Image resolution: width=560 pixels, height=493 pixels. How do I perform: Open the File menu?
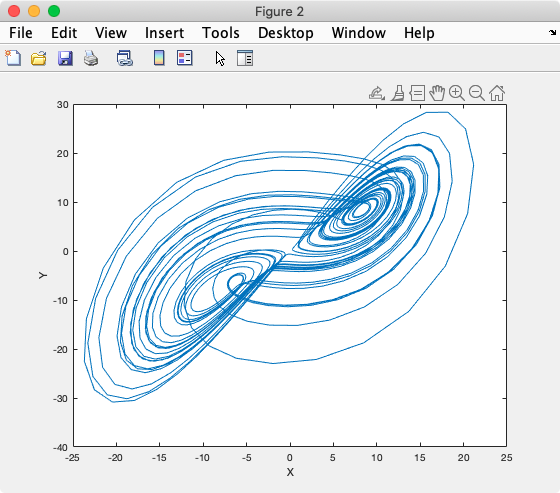[x=21, y=33]
